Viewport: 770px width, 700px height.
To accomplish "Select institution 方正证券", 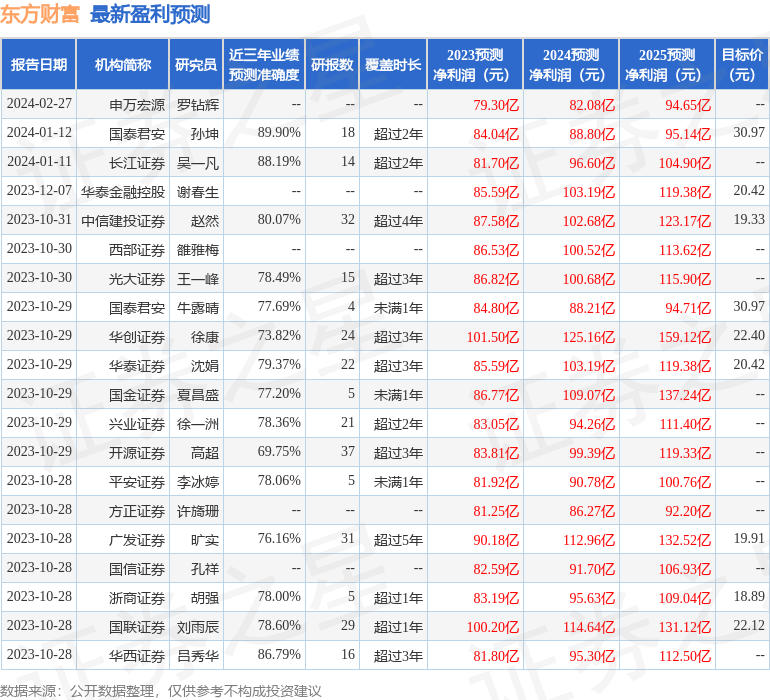I will point(137,510).
